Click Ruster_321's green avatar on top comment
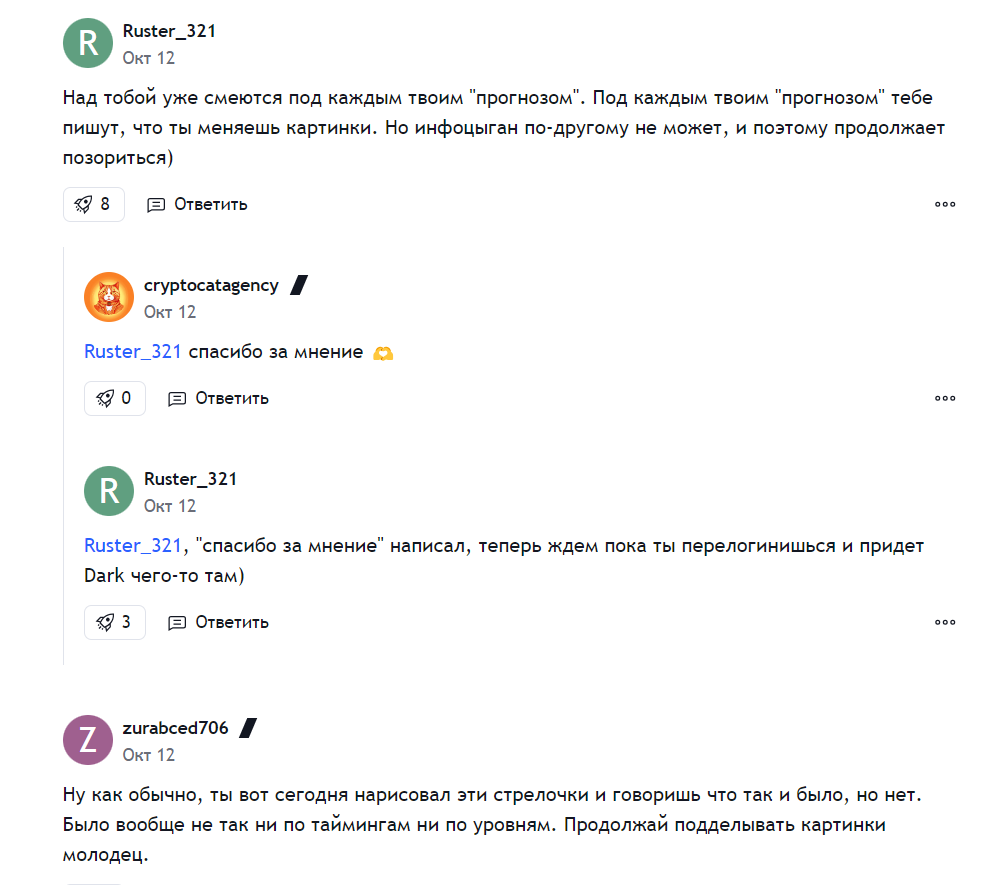Viewport: 988px width, 885px height. click(87, 44)
